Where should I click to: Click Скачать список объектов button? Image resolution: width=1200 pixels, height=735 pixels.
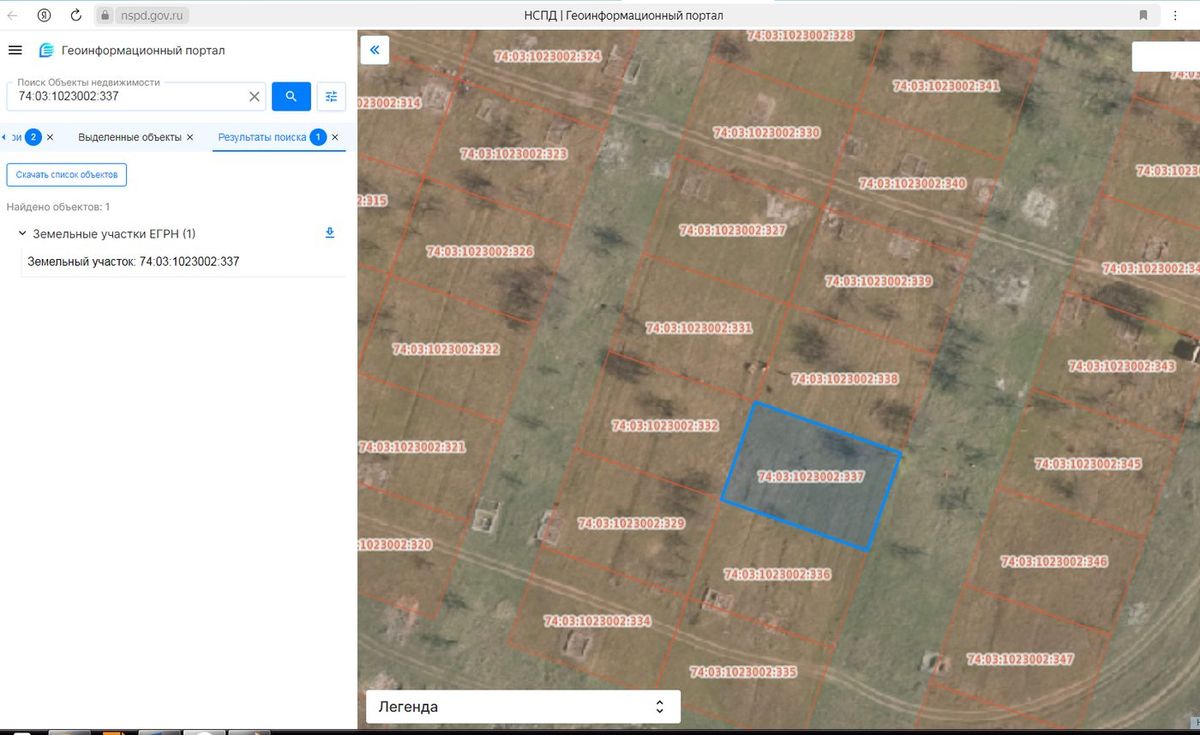click(x=66, y=174)
